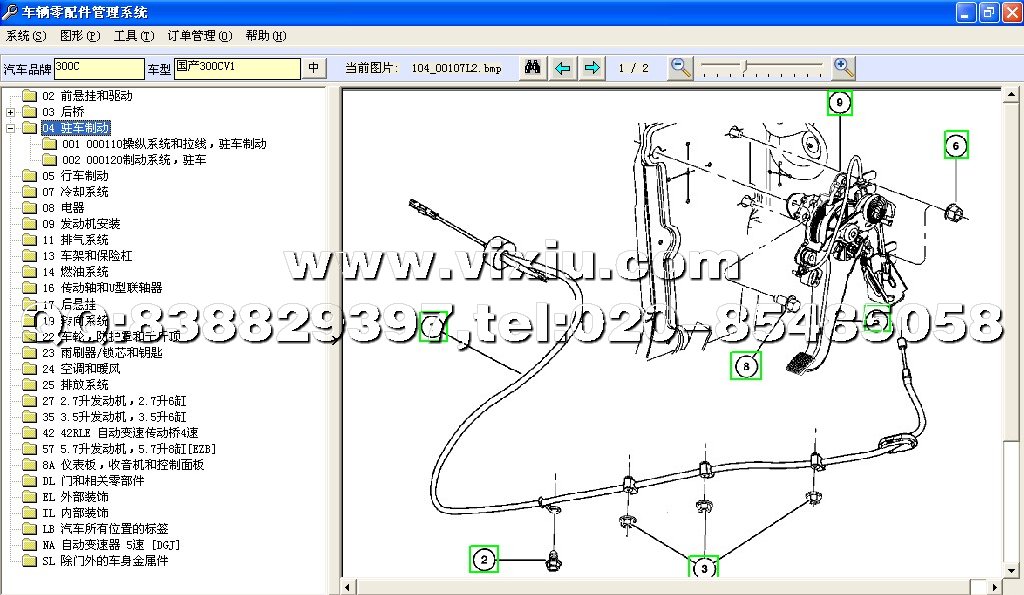Click the zoom out magnifier icon
Screen dimensions: 1024x595
[681, 68]
